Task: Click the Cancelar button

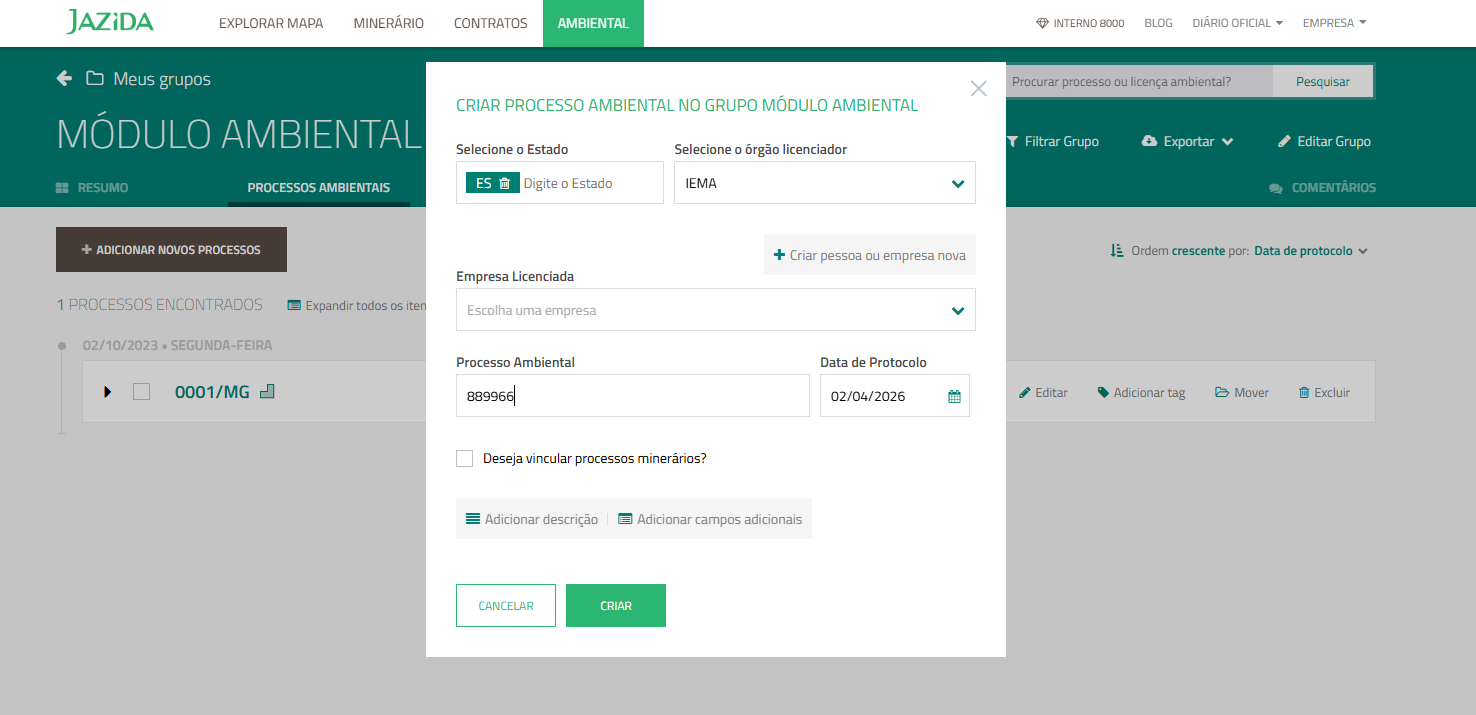Action: 505,605
